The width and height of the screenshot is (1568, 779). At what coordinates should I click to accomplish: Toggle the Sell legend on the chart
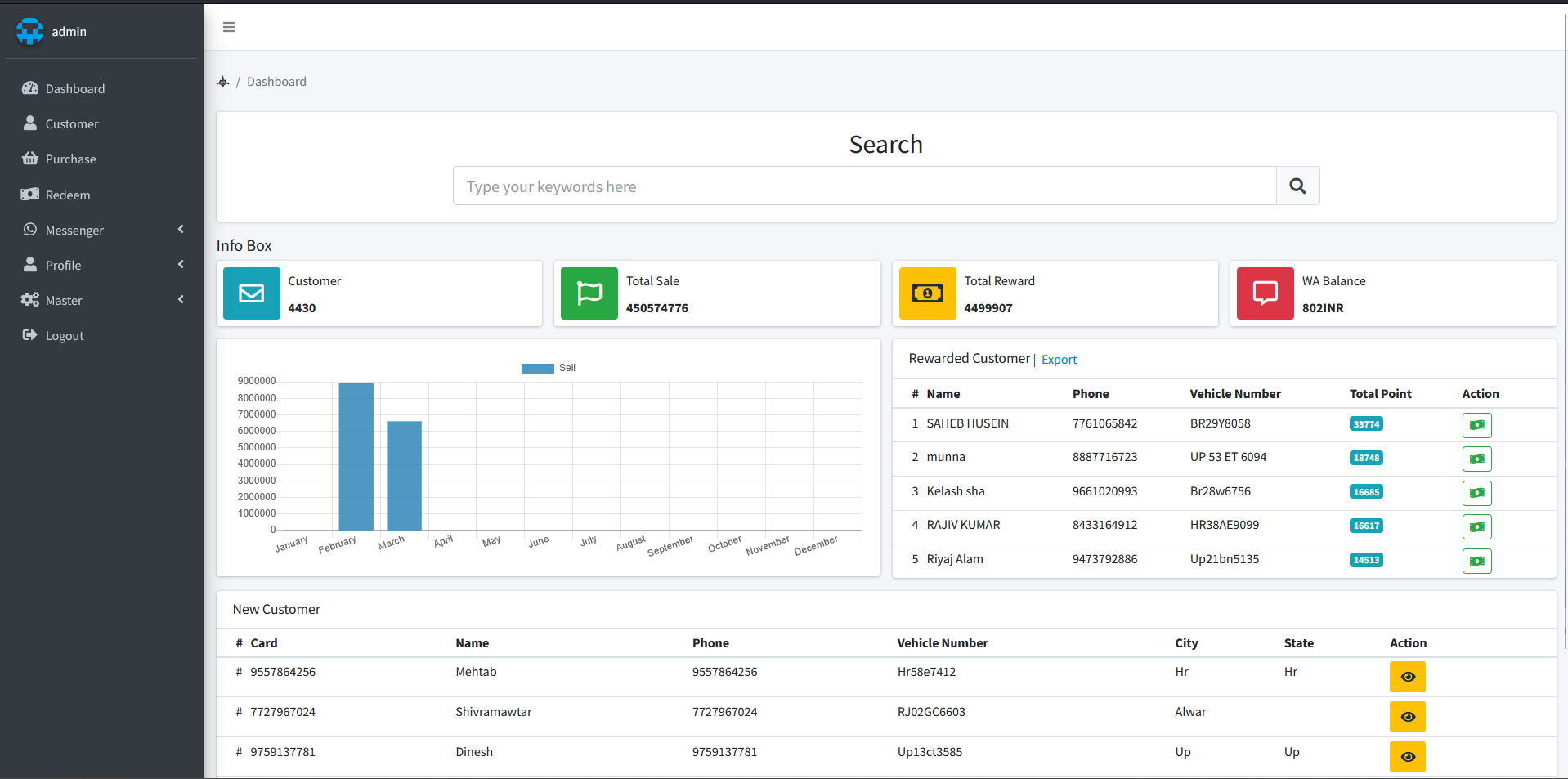(549, 368)
